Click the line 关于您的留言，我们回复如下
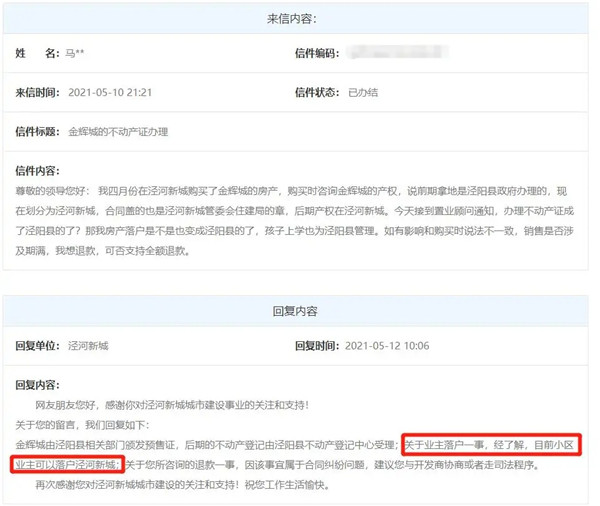600x506 pixels. [x=82, y=425]
